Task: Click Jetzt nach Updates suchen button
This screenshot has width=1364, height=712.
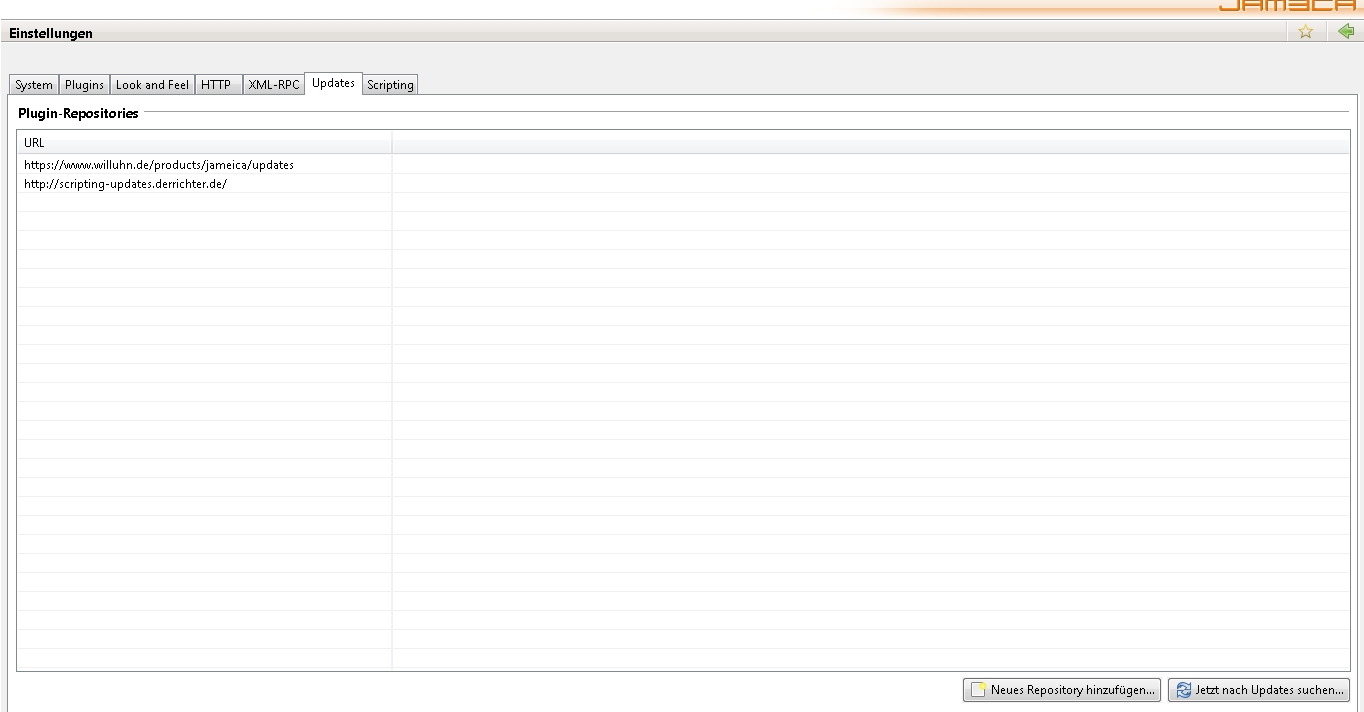Action: click(x=1259, y=690)
